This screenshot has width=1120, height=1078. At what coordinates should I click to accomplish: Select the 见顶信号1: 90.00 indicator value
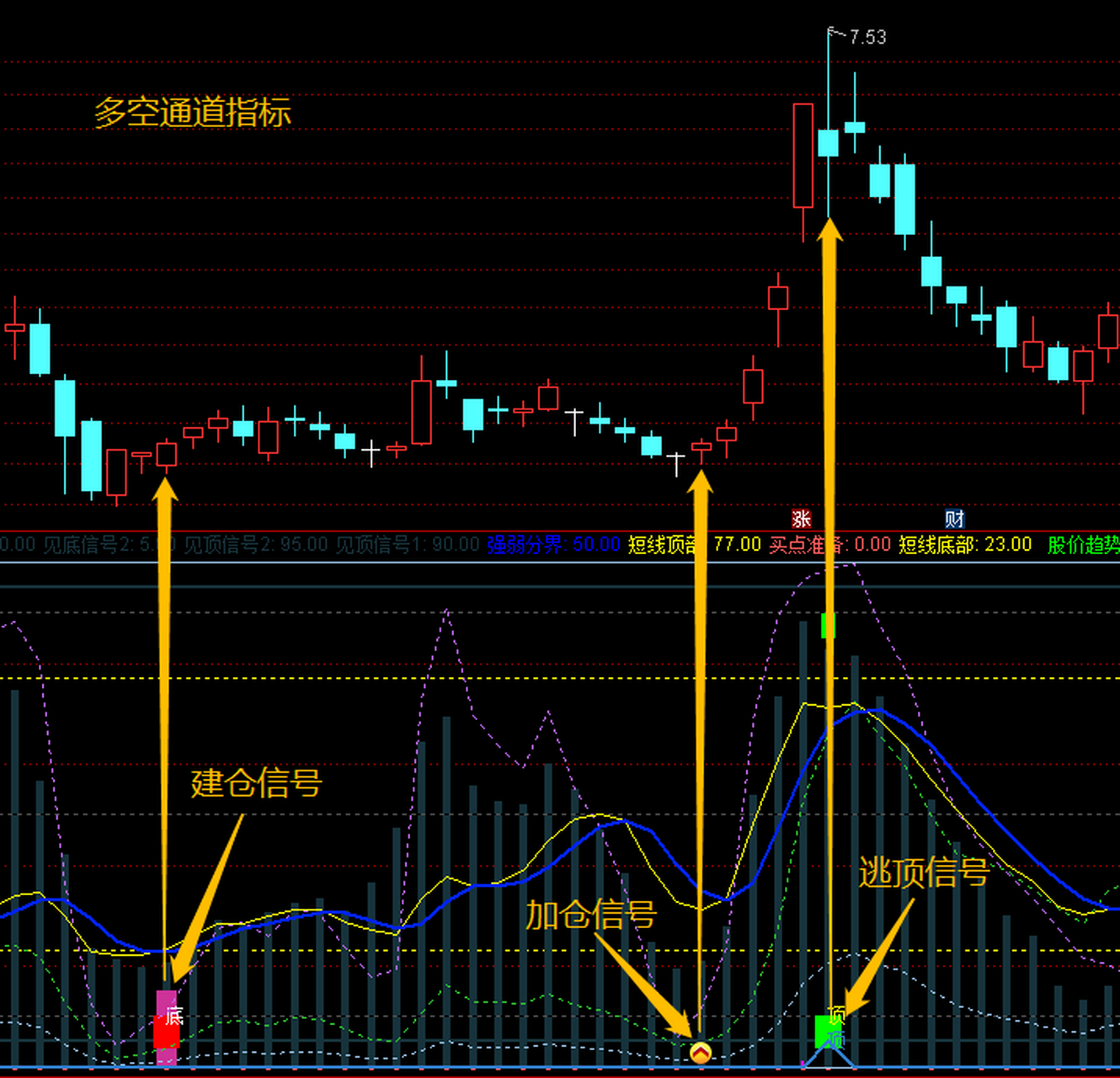[408, 545]
